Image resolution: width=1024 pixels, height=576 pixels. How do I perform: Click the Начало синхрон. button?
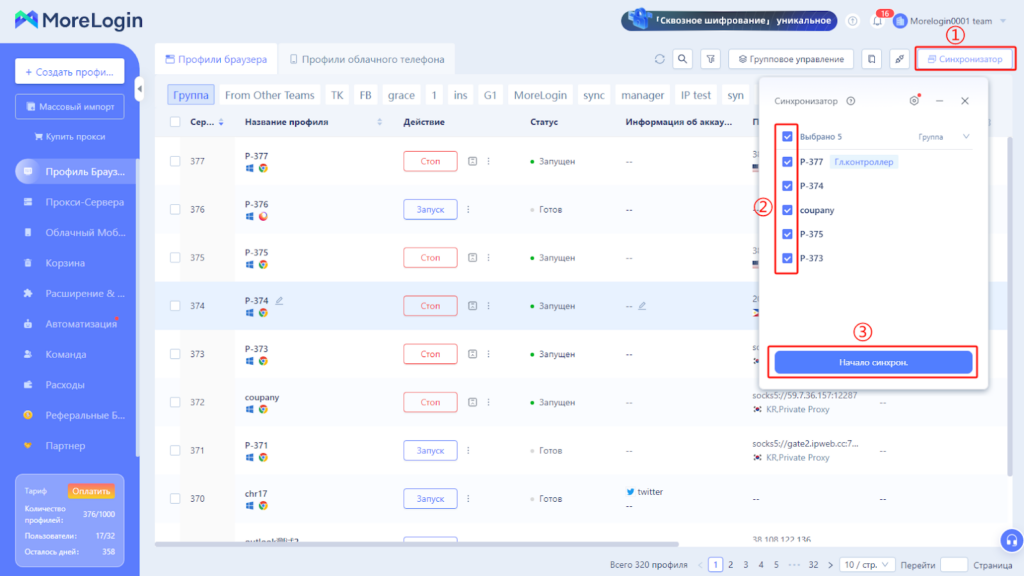(x=873, y=362)
